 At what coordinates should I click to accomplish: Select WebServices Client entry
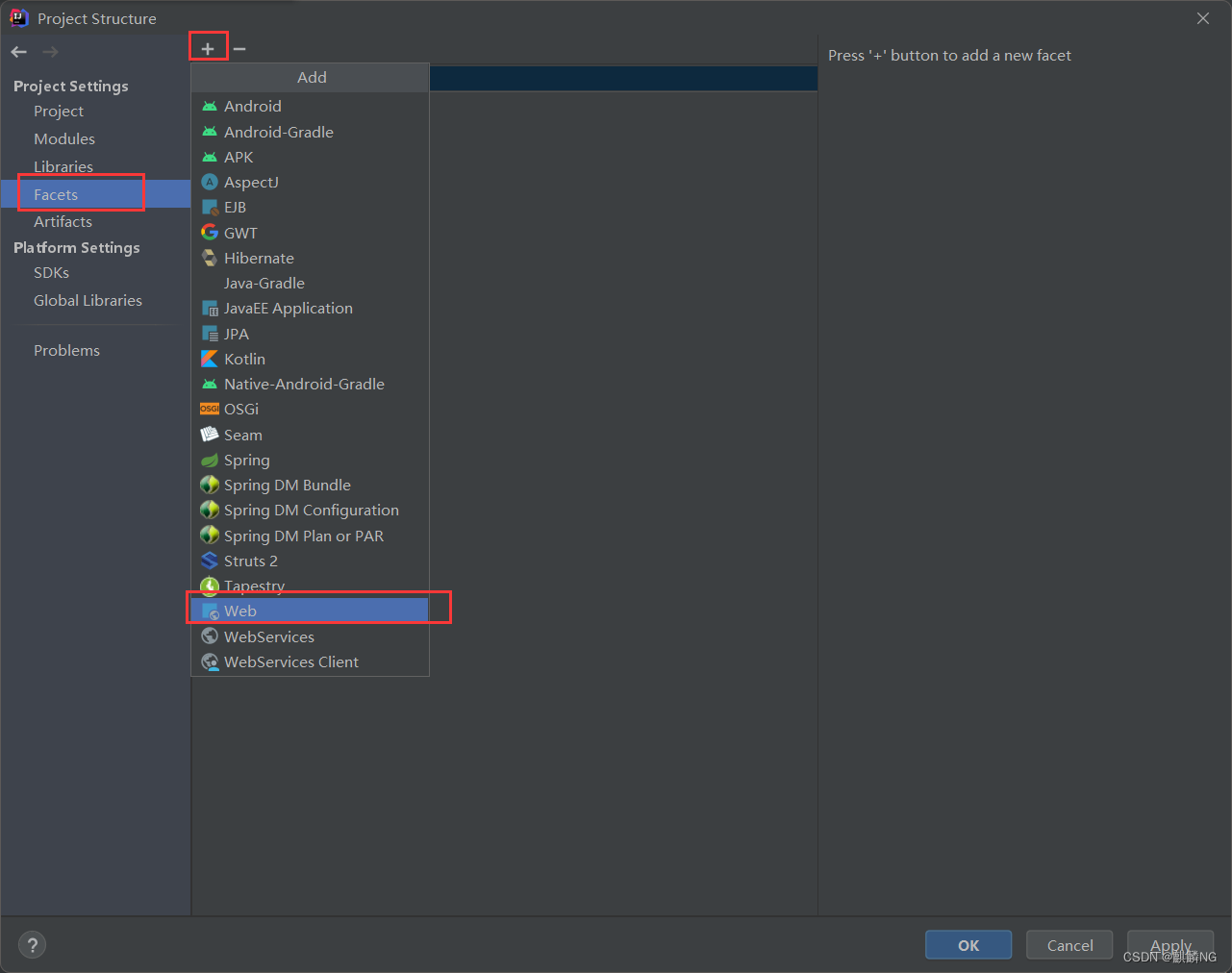pos(310,661)
